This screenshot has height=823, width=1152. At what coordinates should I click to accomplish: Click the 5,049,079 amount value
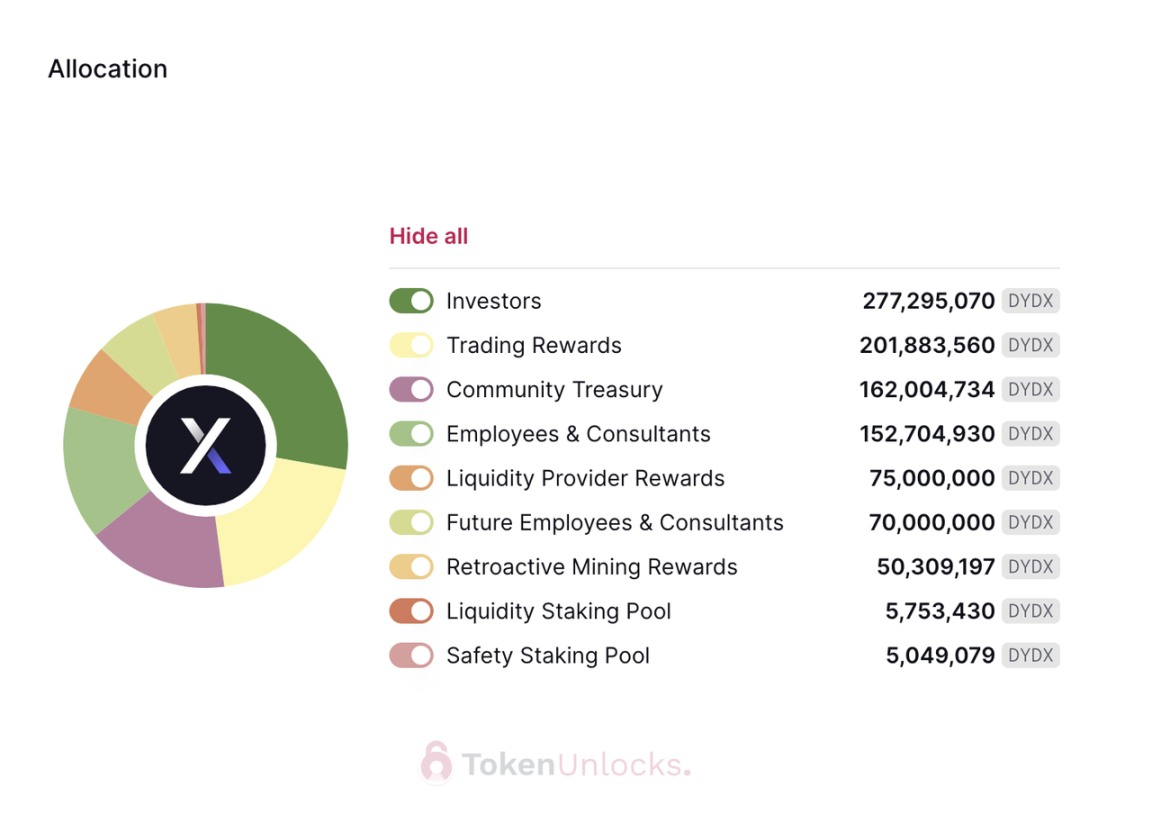tap(940, 655)
